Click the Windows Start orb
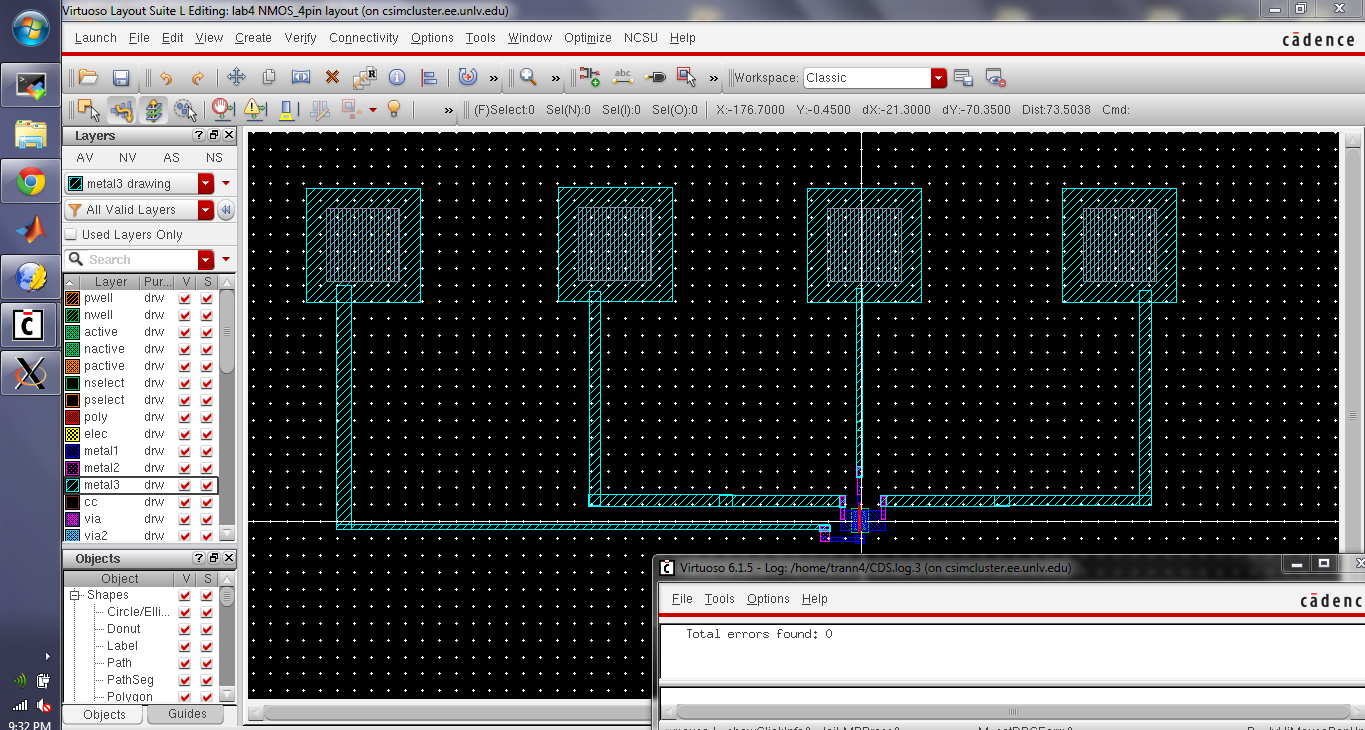The width and height of the screenshot is (1365, 730). [x=31, y=29]
